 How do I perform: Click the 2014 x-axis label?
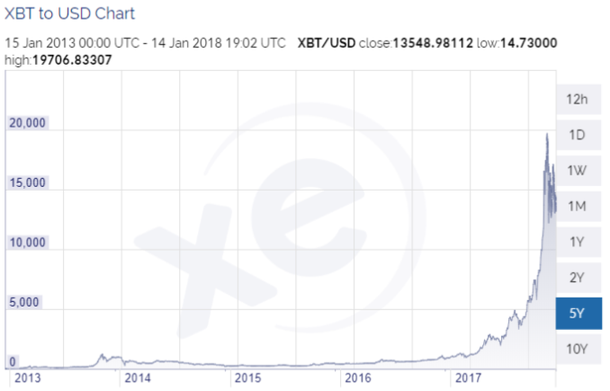click(x=137, y=378)
